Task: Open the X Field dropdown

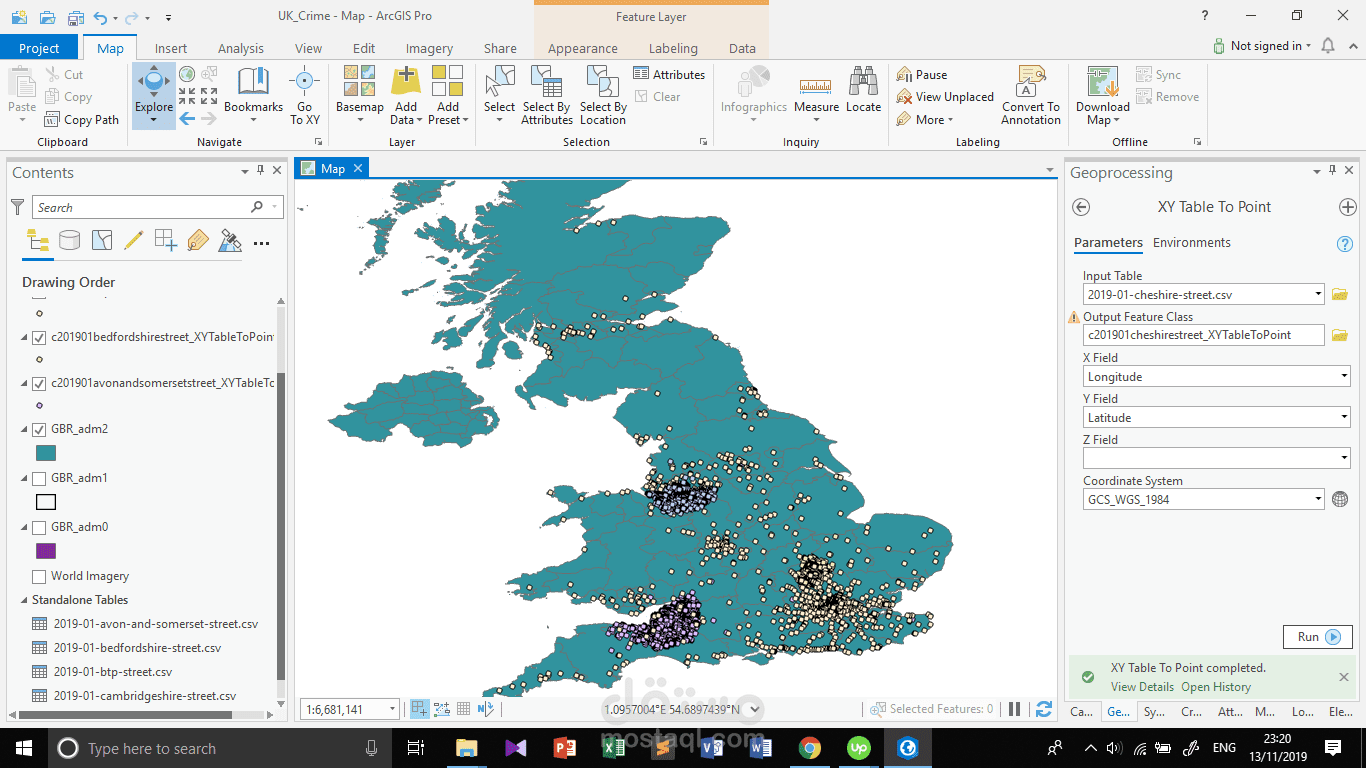Action: point(1343,377)
